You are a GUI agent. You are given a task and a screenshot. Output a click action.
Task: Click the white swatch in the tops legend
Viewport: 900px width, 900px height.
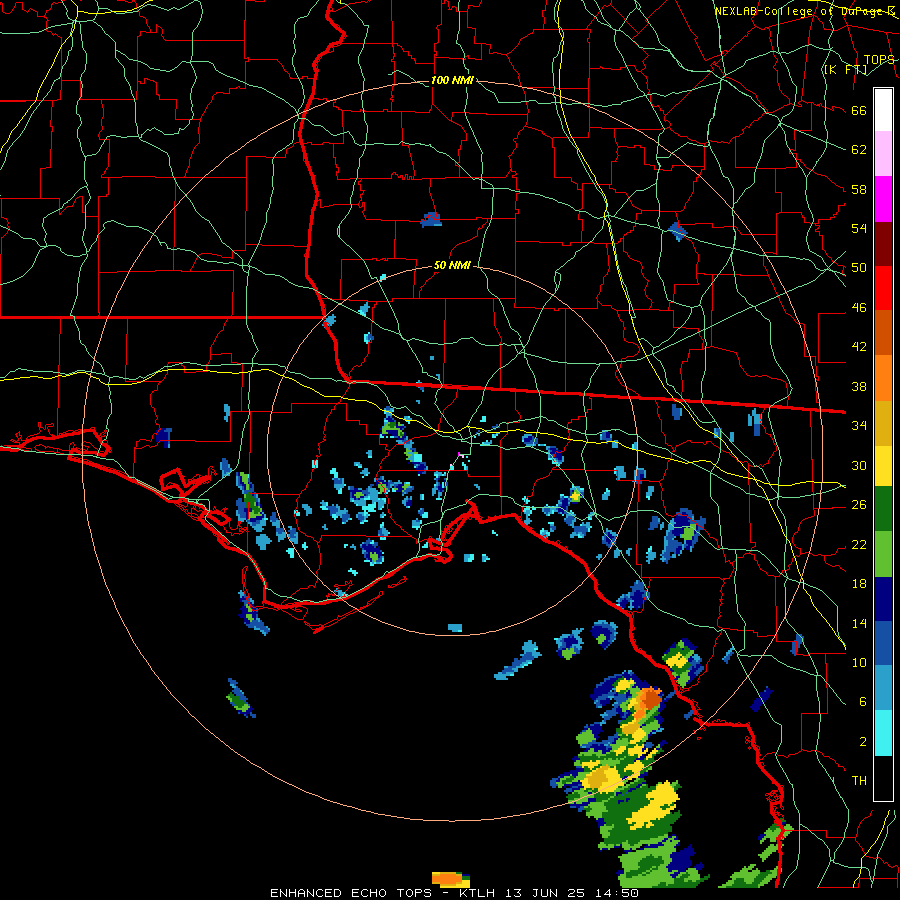pos(883,110)
